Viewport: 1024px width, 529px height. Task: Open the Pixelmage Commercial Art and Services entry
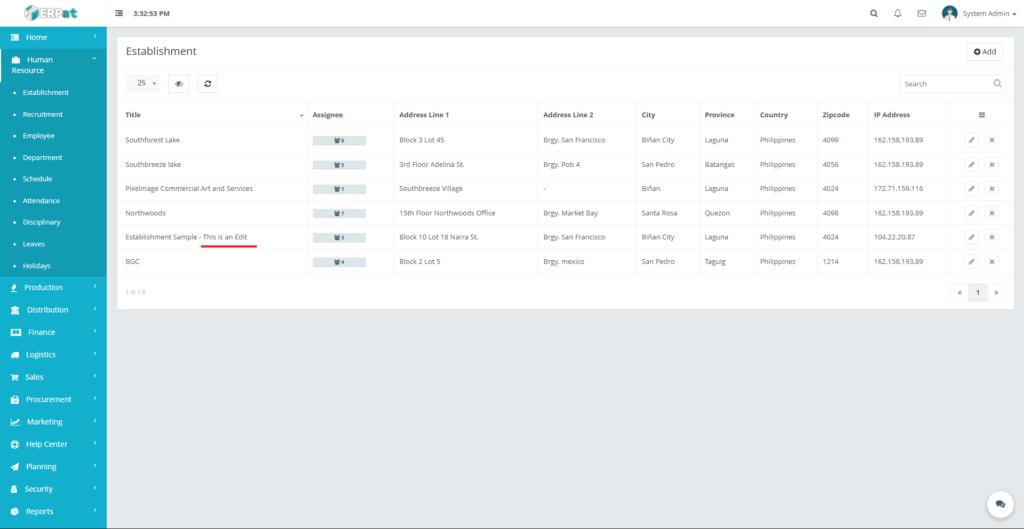point(188,189)
